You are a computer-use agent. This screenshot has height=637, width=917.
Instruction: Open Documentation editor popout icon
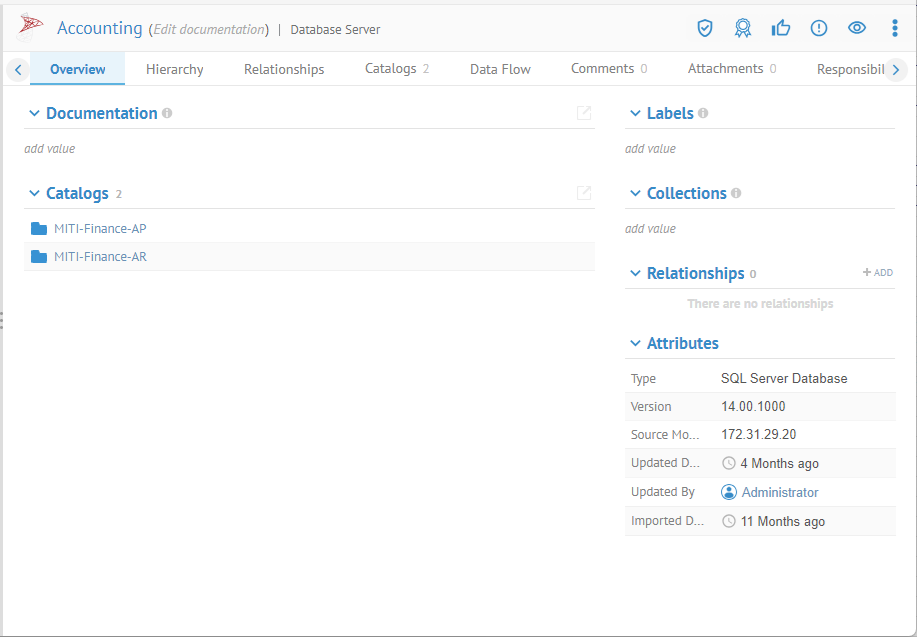point(584,113)
